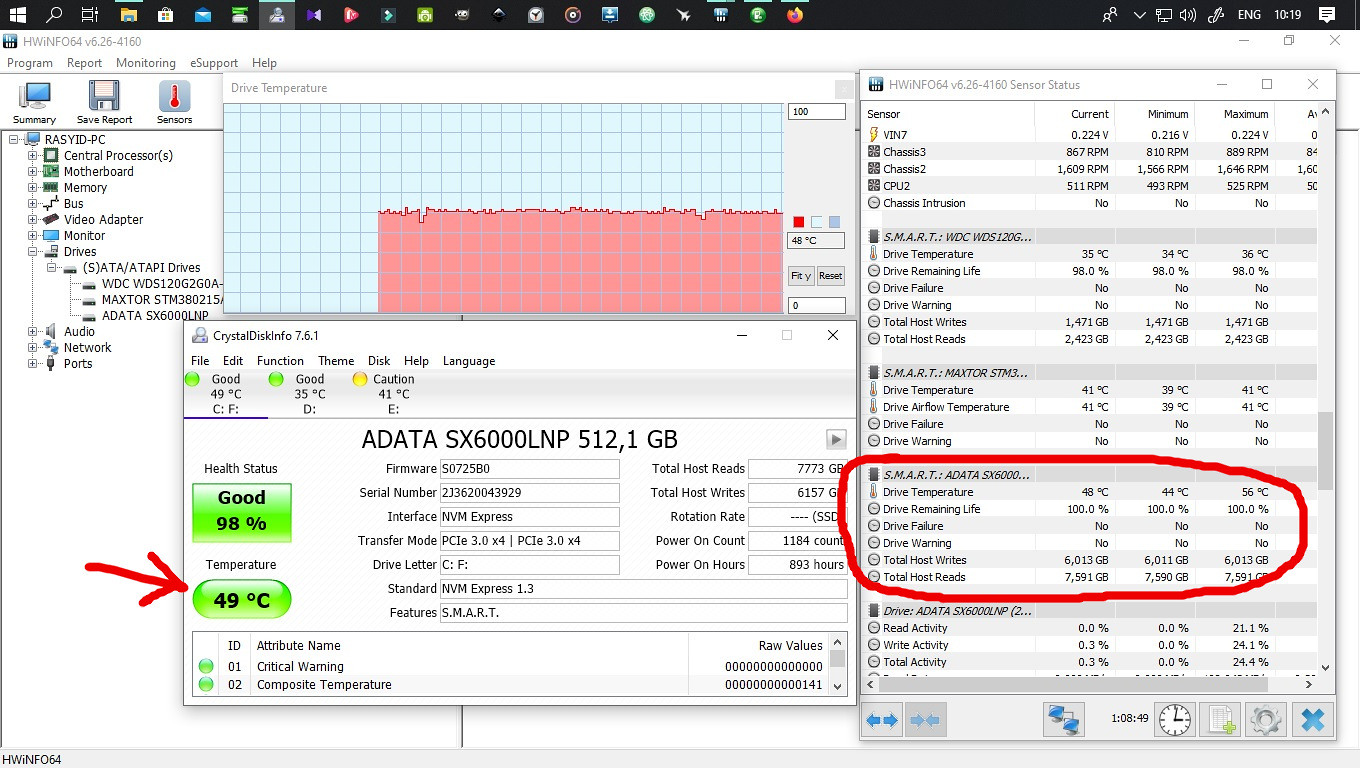Open the eSupport menu

click(x=214, y=62)
